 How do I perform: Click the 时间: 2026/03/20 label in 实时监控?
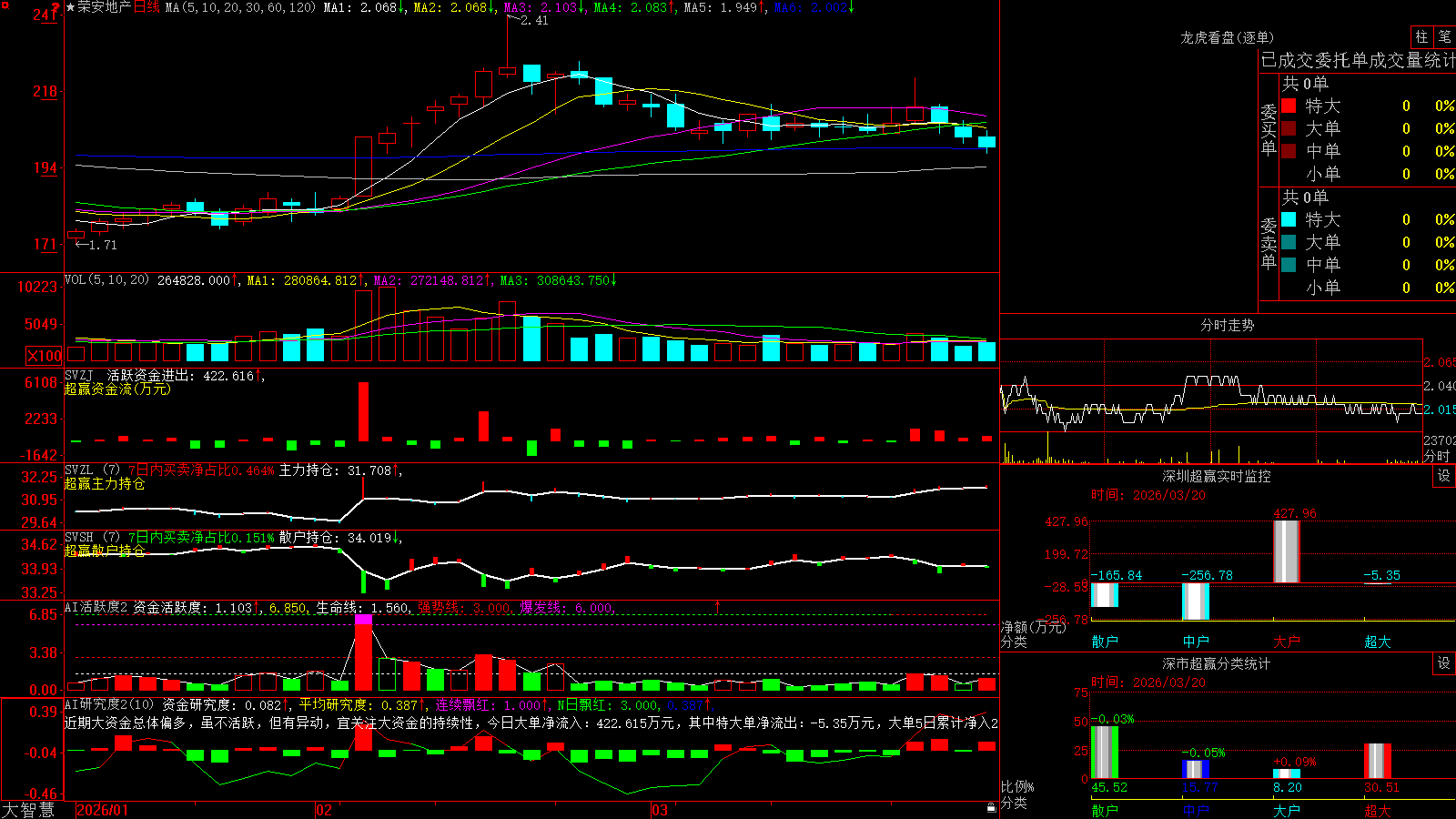(x=1148, y=495)
